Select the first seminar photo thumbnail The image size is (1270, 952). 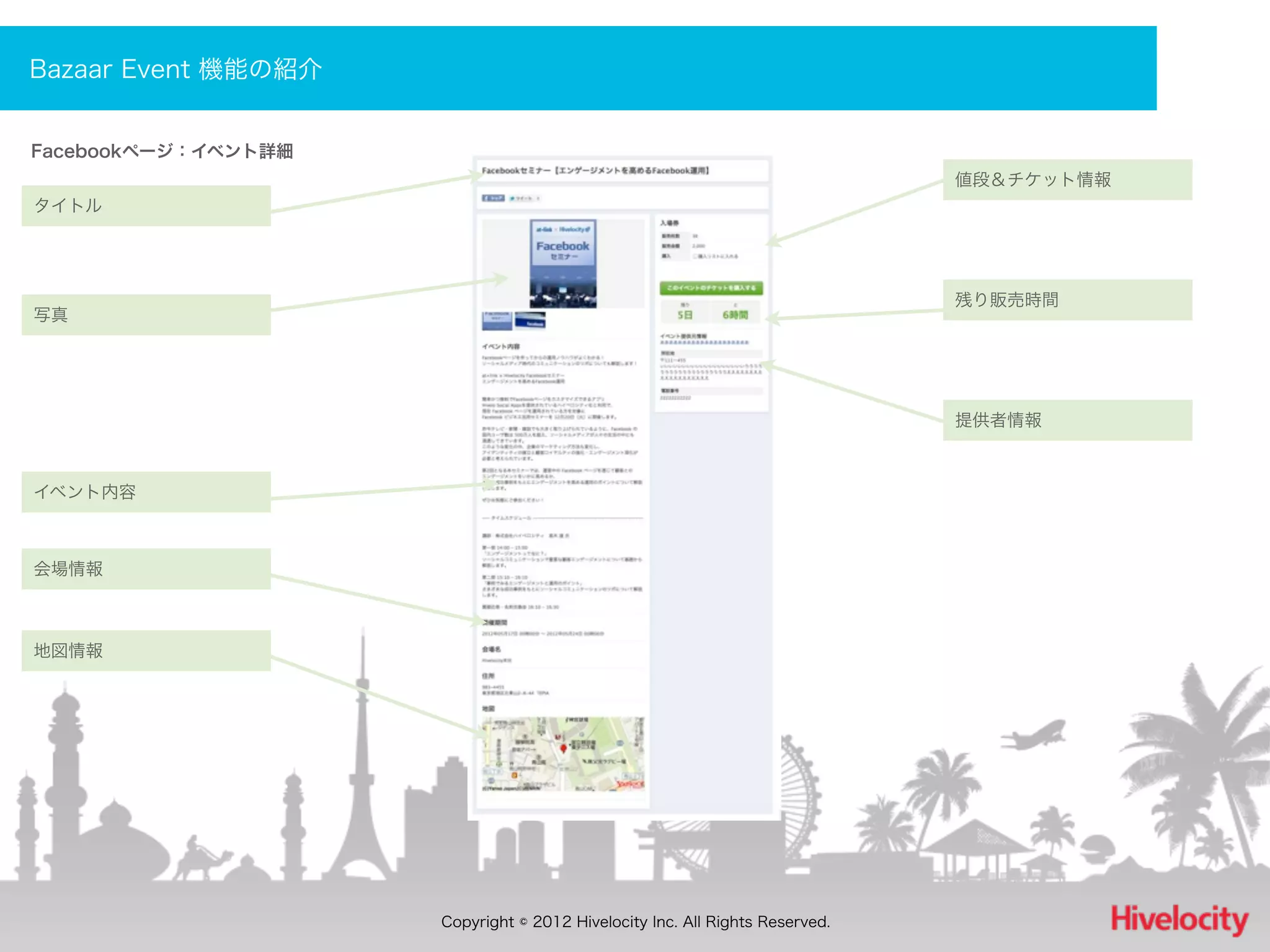click(x=497, y=320)
